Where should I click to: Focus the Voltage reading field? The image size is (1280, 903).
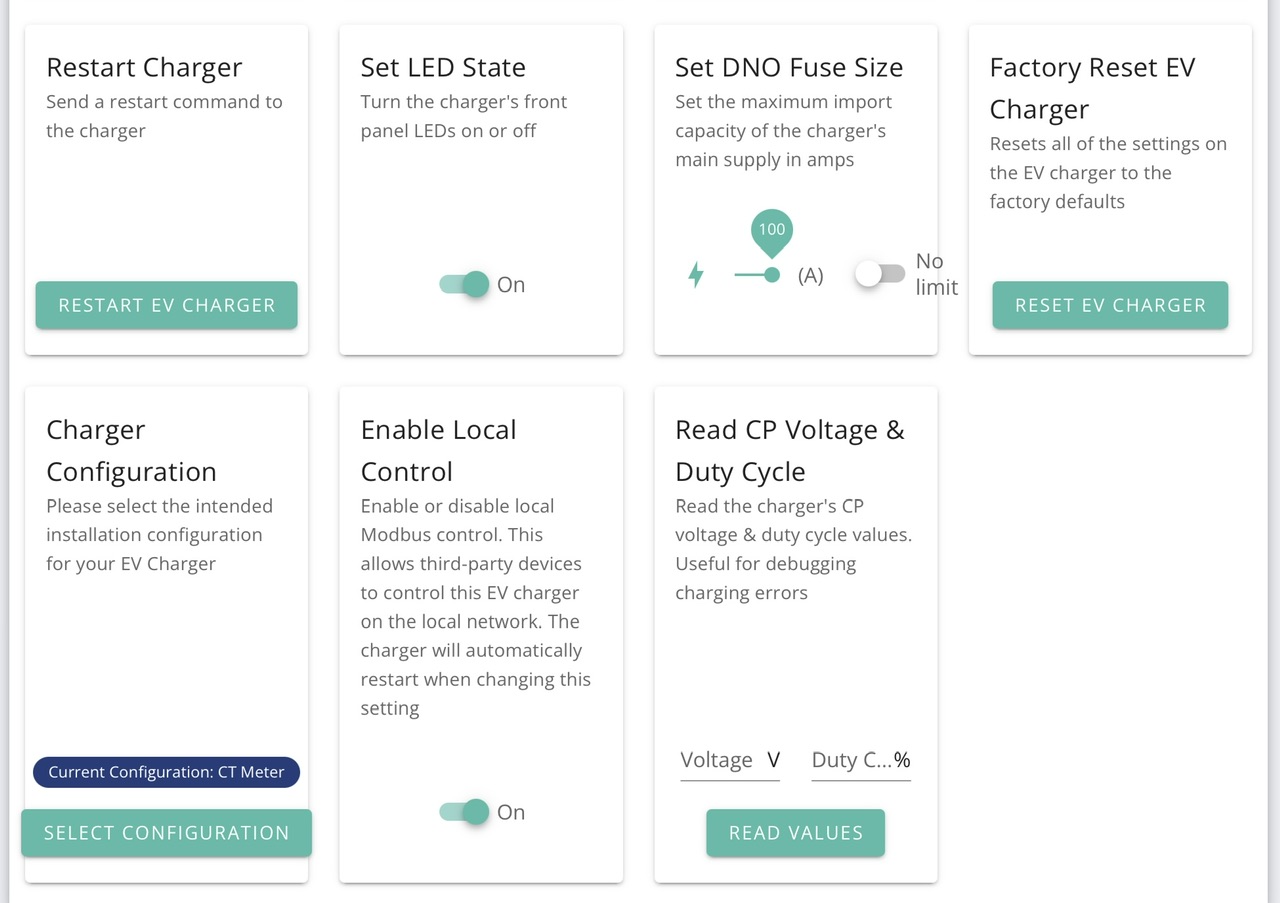click(x=729, y=761)
